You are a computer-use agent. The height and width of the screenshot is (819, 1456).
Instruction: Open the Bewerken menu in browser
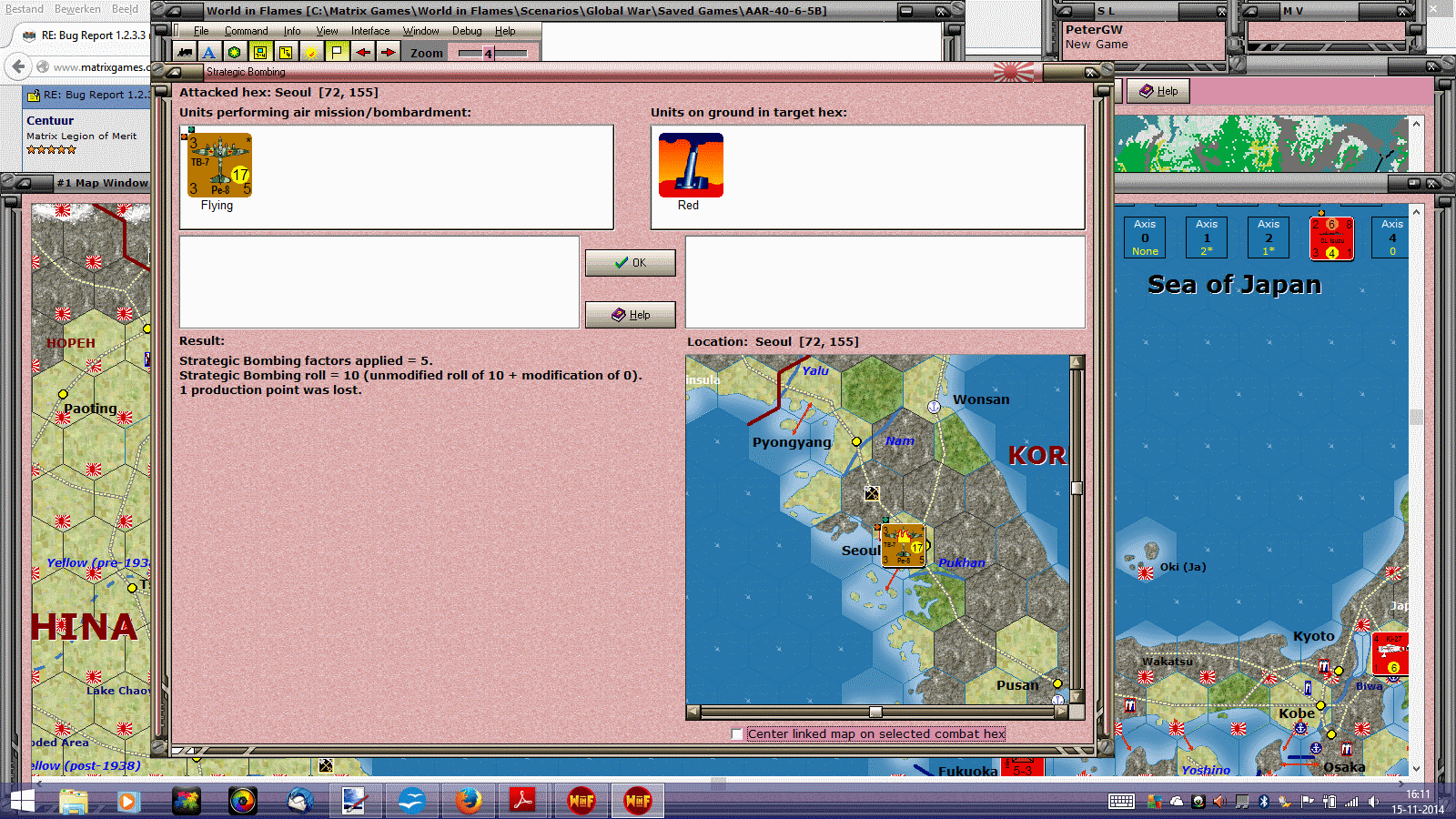pyautogui.click(x=77, y=9)
